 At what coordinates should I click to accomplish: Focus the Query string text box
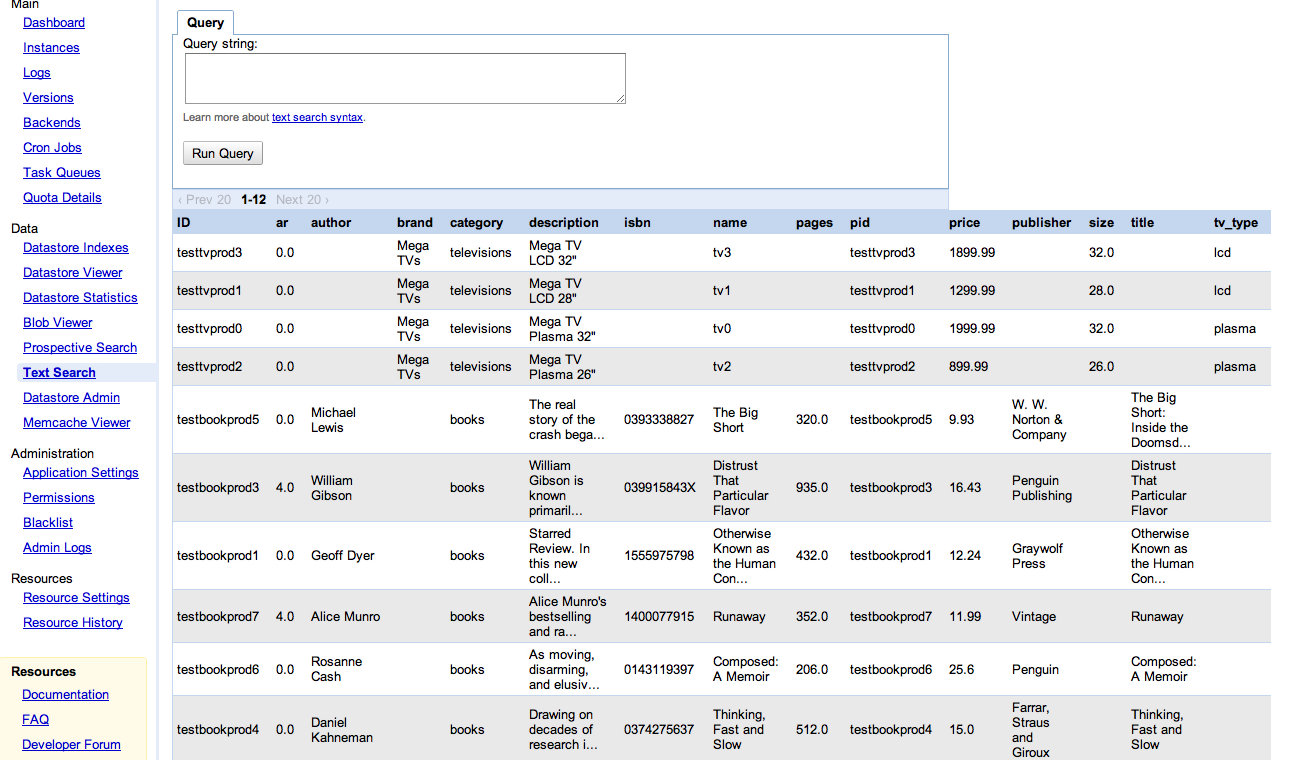(x=405, y=78)
